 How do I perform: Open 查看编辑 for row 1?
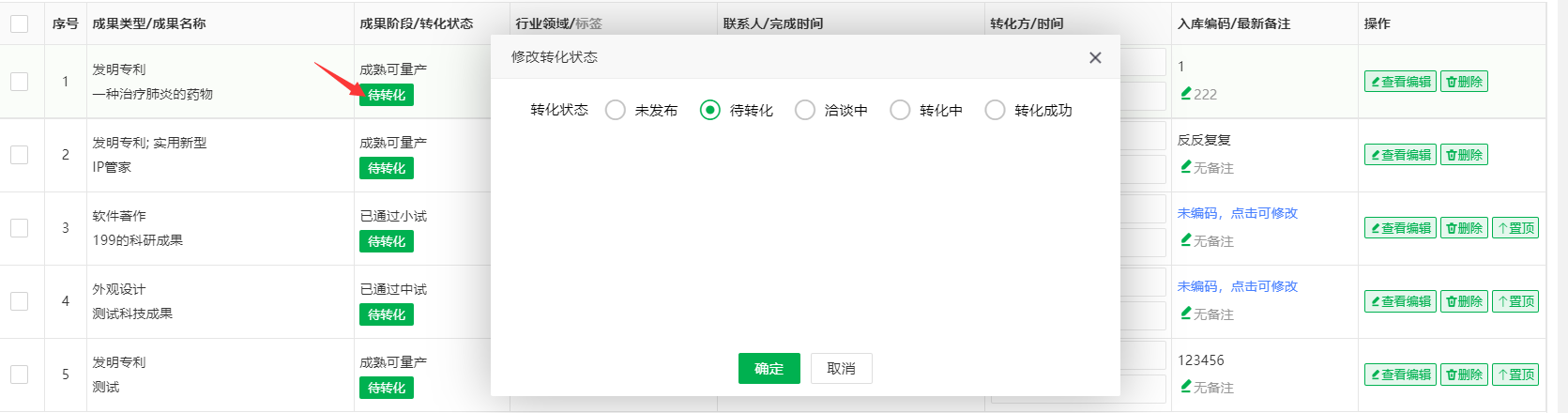pos(1400,82)
